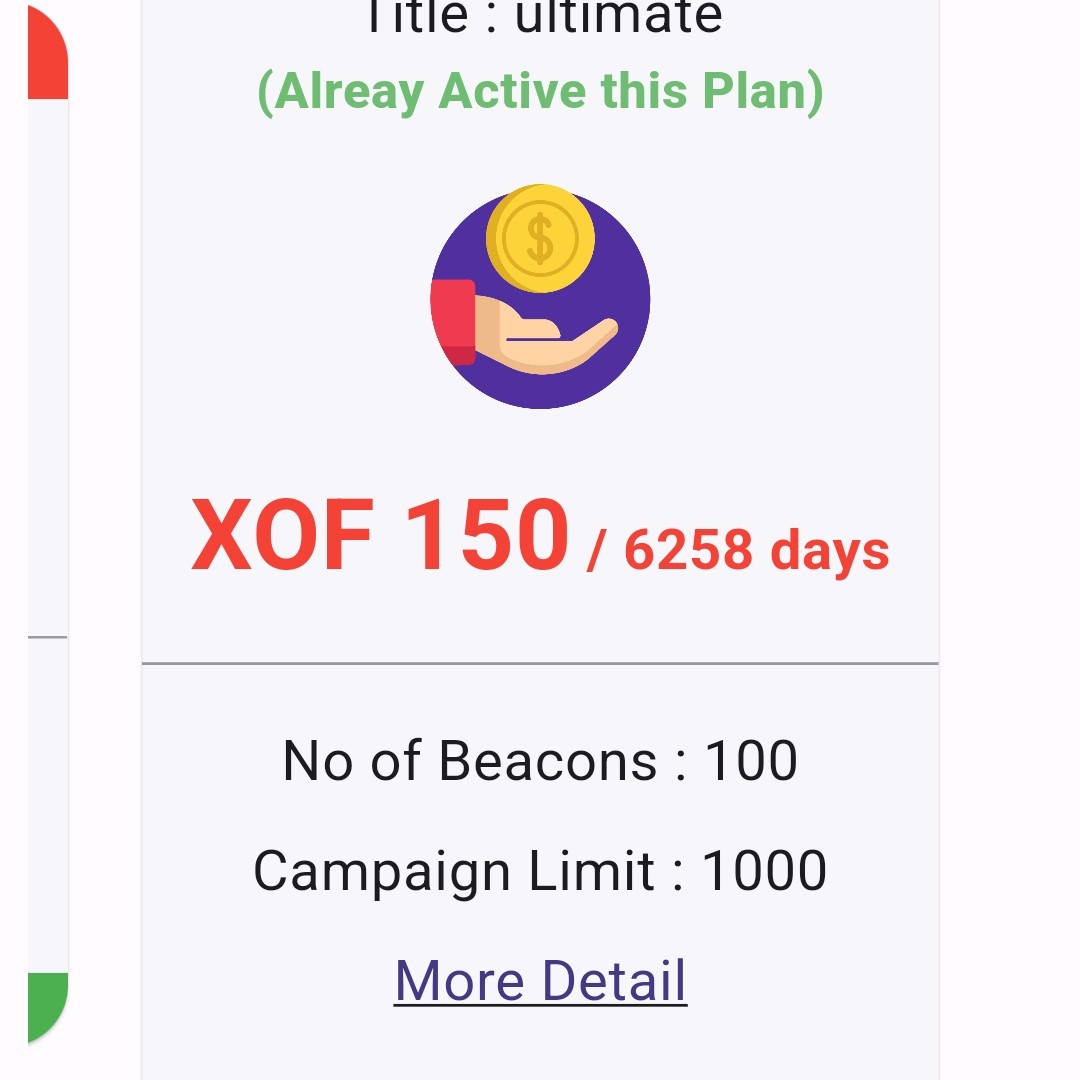Click the '/ 6258 days' duration text
Image resolution: width=1080 pixels, height=1080 pixels.
tap(738, 550)
